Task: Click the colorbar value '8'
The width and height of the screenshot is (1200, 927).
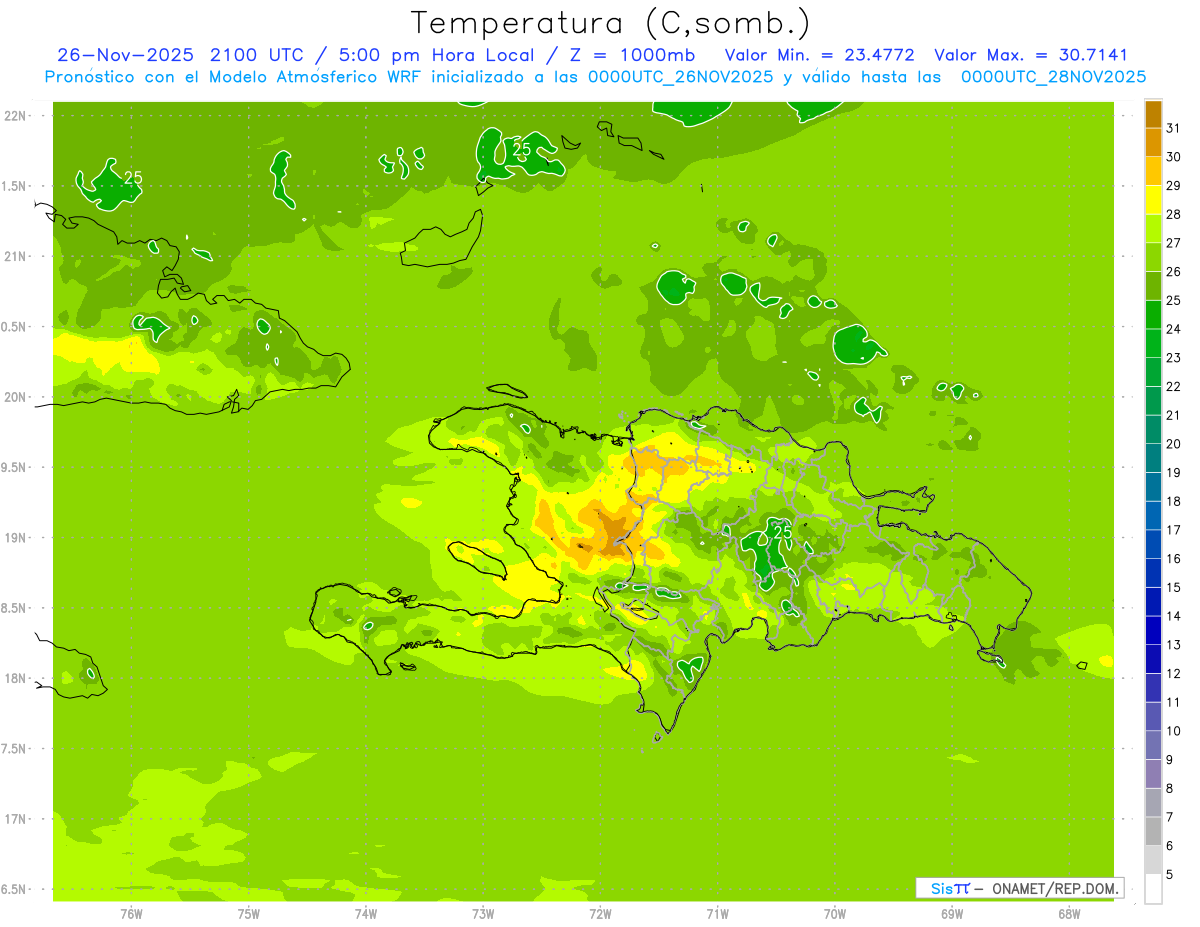Action: click(x=1170, y=788)
